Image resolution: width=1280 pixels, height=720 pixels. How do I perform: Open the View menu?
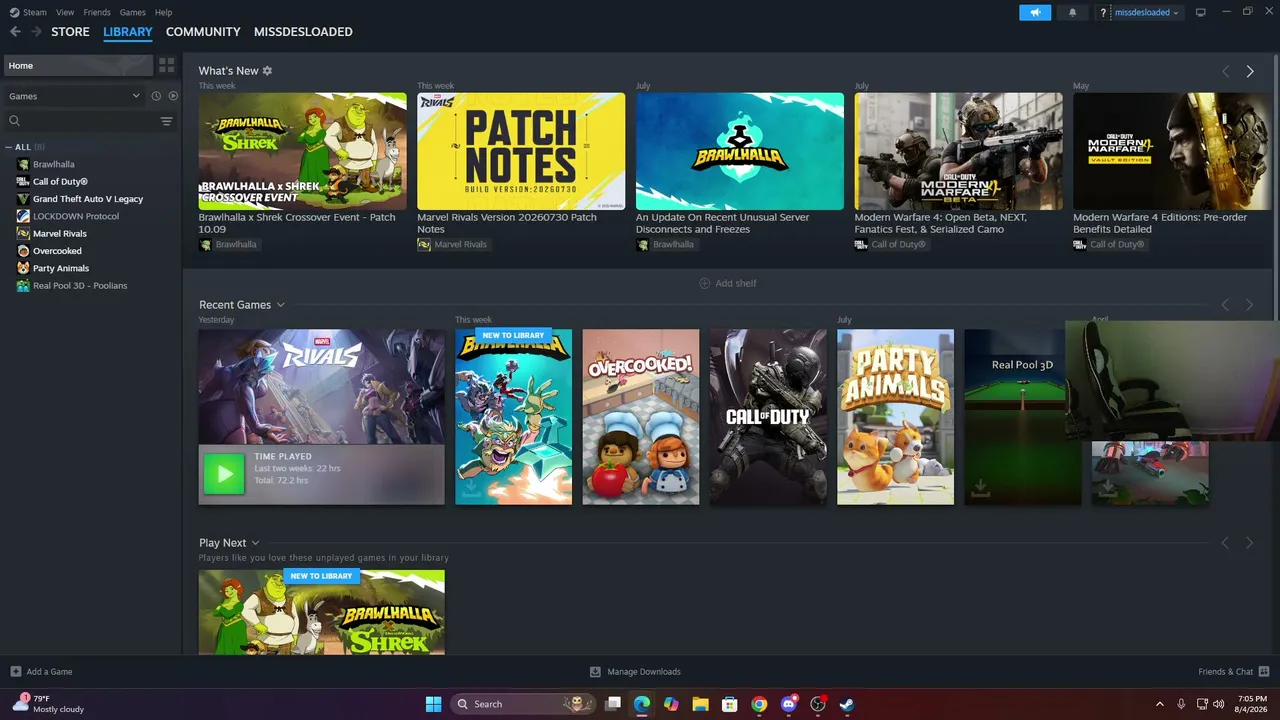[65, 12]
